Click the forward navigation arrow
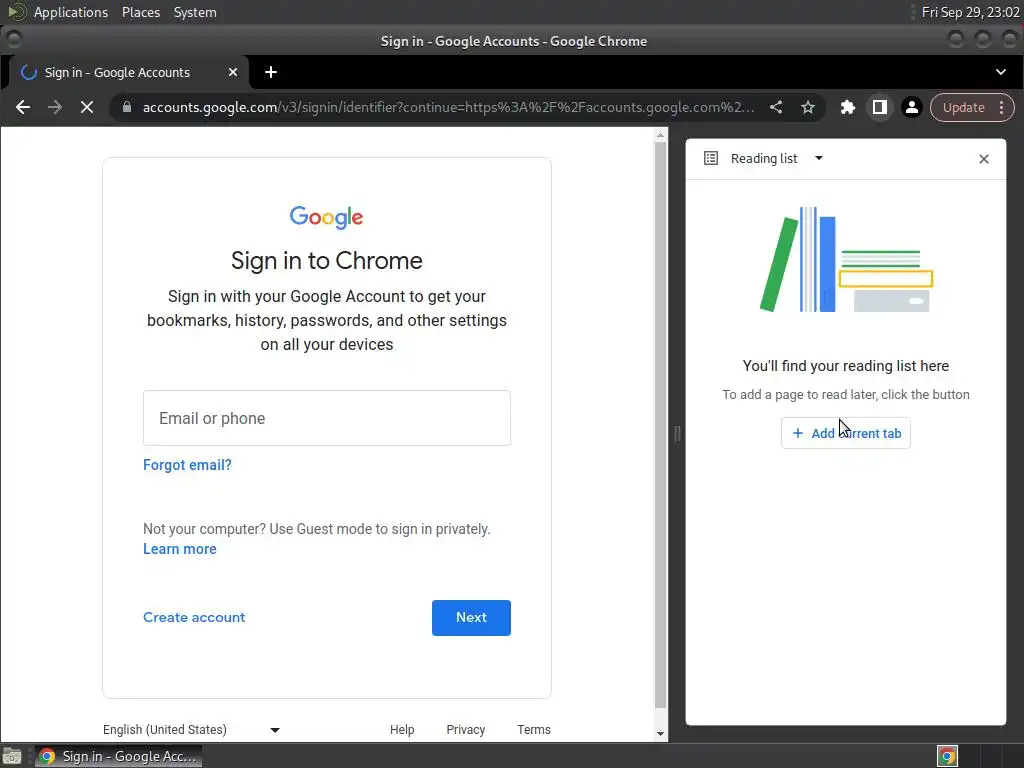Image resolution: width=1024 pixels, height=768 pixels. point(55,107)
